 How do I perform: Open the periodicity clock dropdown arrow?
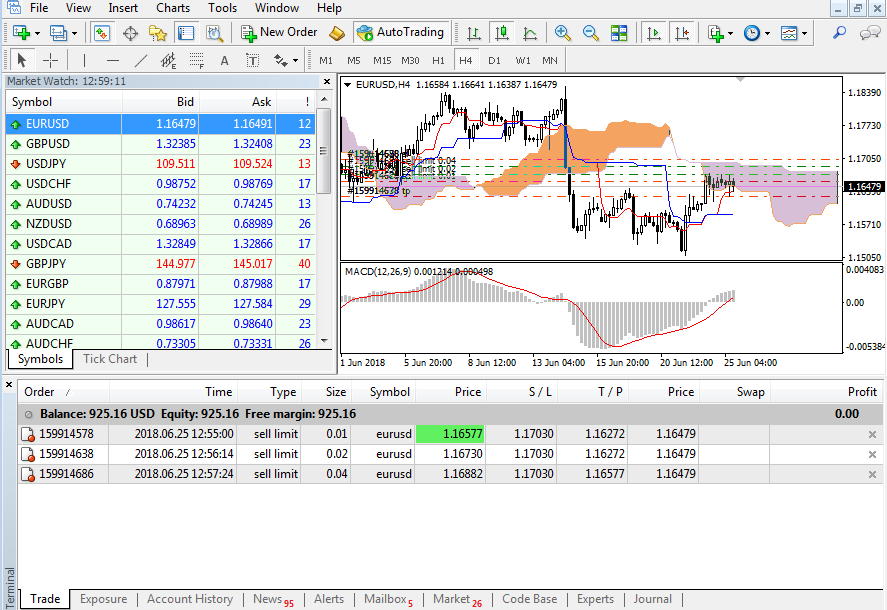click(x=767, y=33)
